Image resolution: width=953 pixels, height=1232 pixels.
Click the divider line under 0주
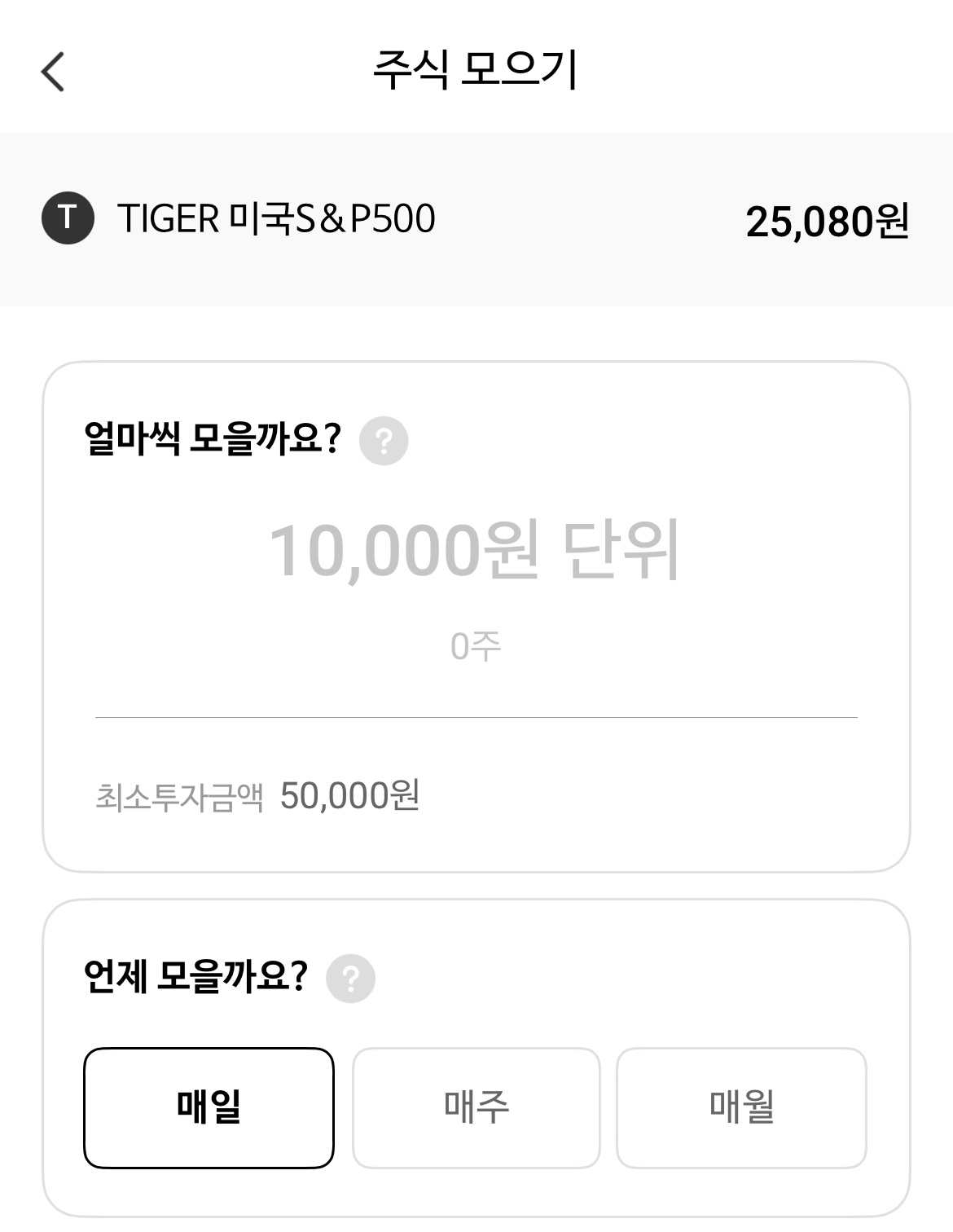[476, 717]
